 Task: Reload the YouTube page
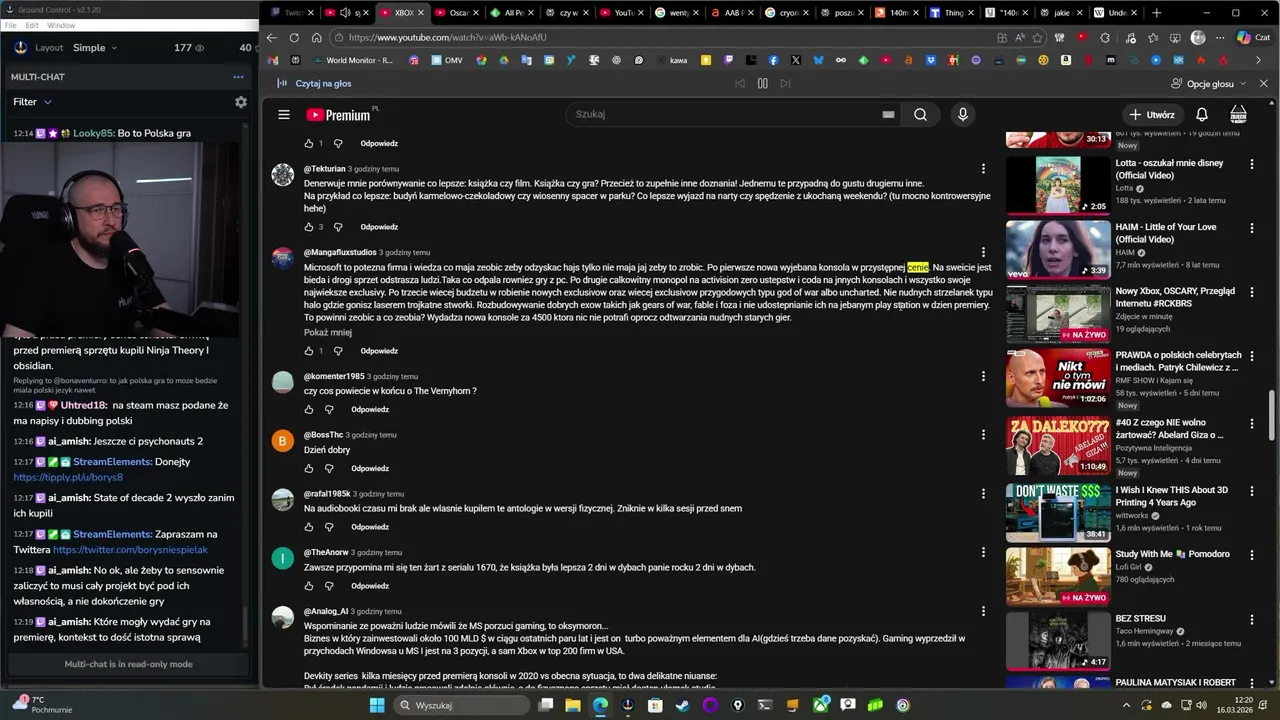[x=294, y=38]
